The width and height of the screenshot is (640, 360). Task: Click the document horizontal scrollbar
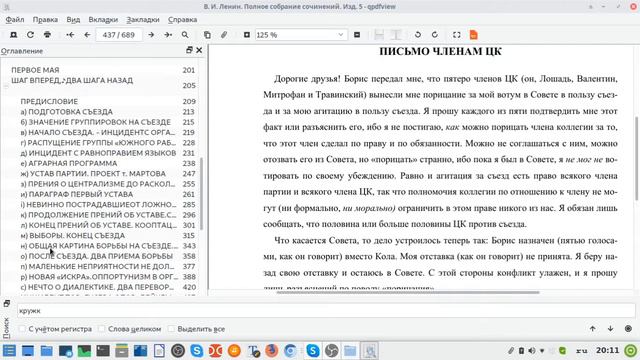407,292
